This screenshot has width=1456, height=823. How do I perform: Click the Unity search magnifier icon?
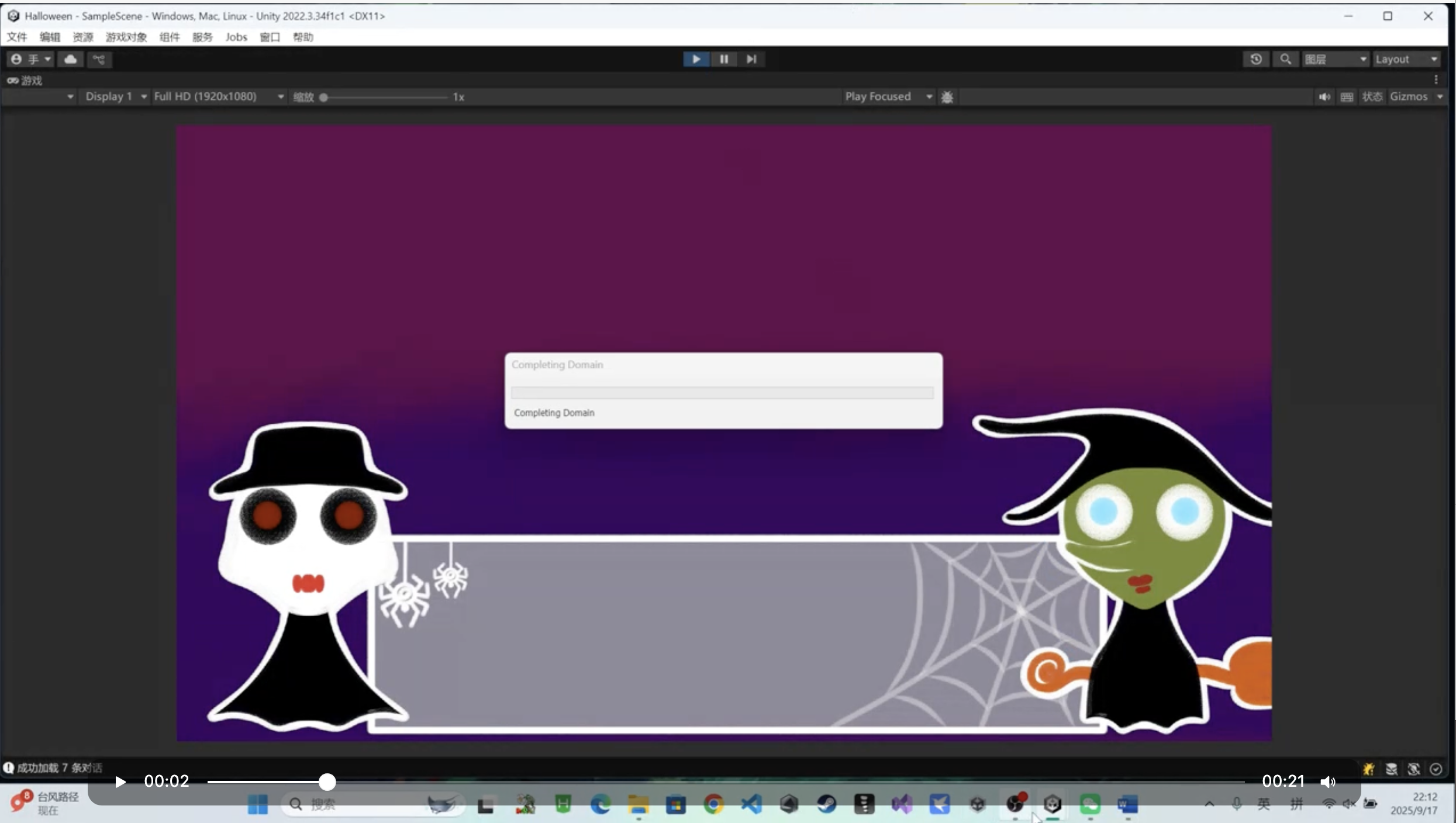point(1285,59)
